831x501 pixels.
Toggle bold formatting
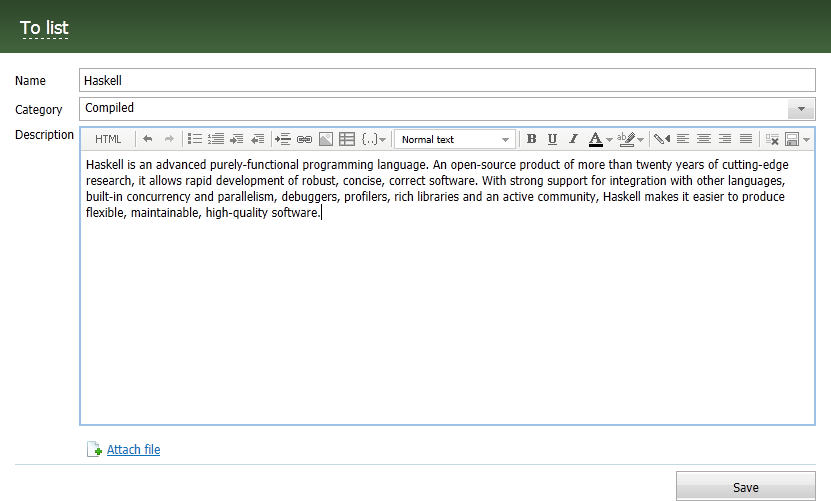pos(531,139)
